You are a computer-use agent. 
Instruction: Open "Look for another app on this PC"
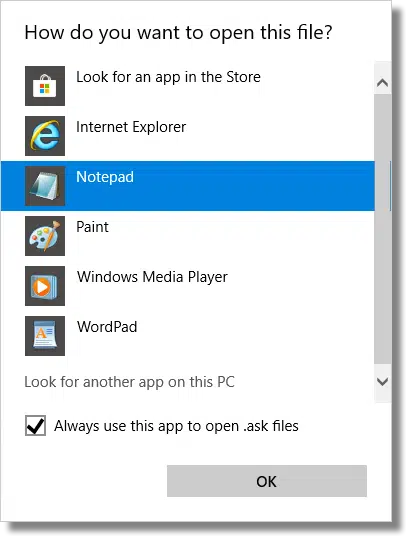pyautogui.click(x=130, y=382)
